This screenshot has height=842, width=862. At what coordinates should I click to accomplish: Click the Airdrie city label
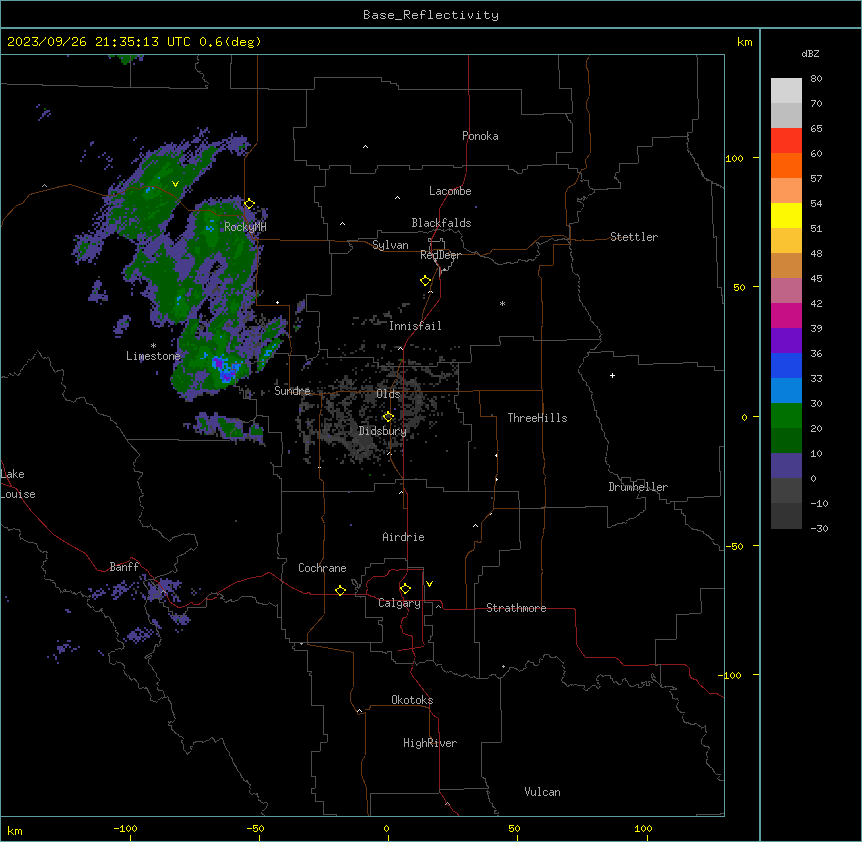click(x=404, y=537)
